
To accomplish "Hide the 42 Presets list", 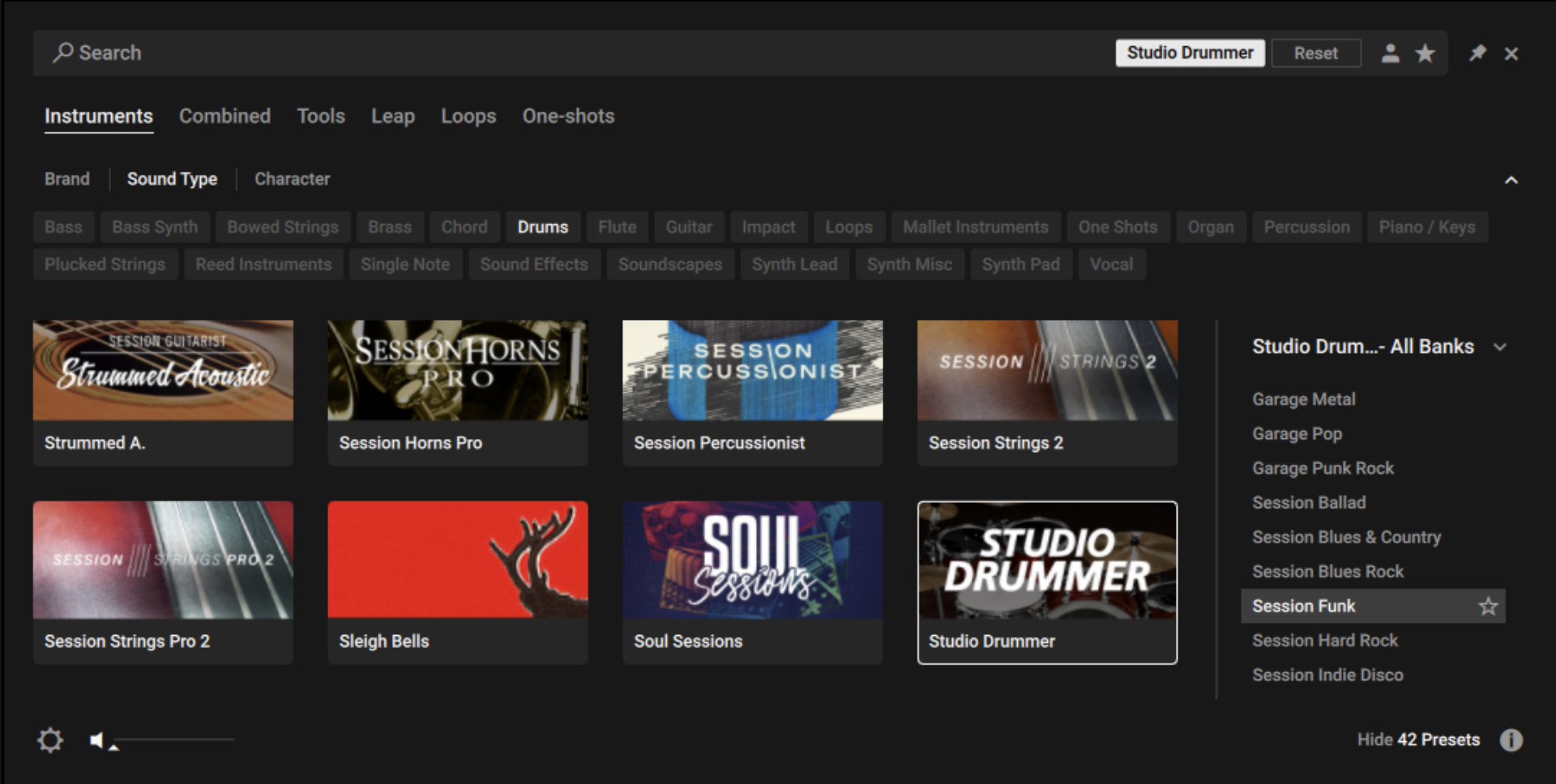I will coord(1417,739).
